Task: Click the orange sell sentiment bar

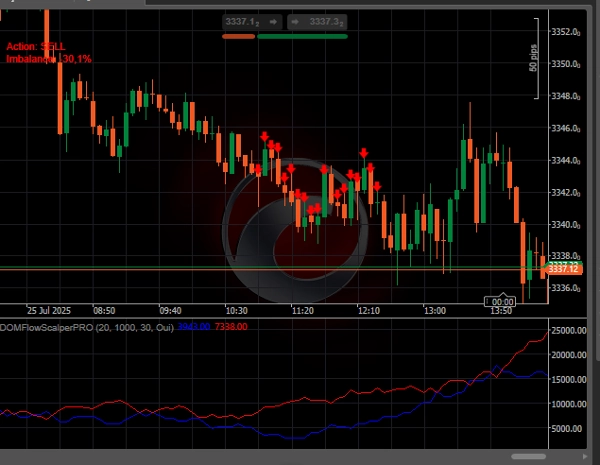Action: tap(238, 36)
